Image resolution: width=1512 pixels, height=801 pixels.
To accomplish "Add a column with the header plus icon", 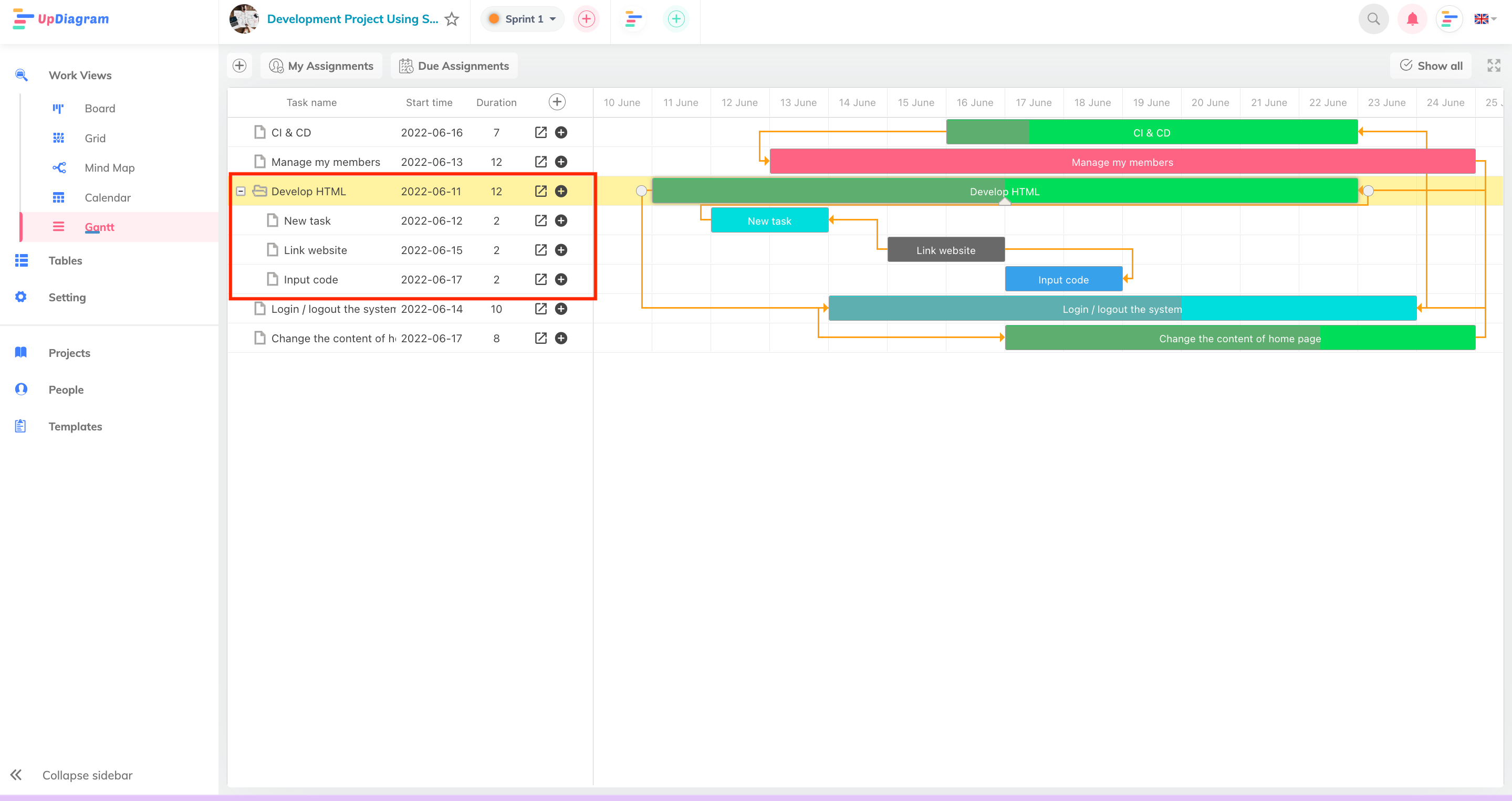I will (x=557, y=101).
